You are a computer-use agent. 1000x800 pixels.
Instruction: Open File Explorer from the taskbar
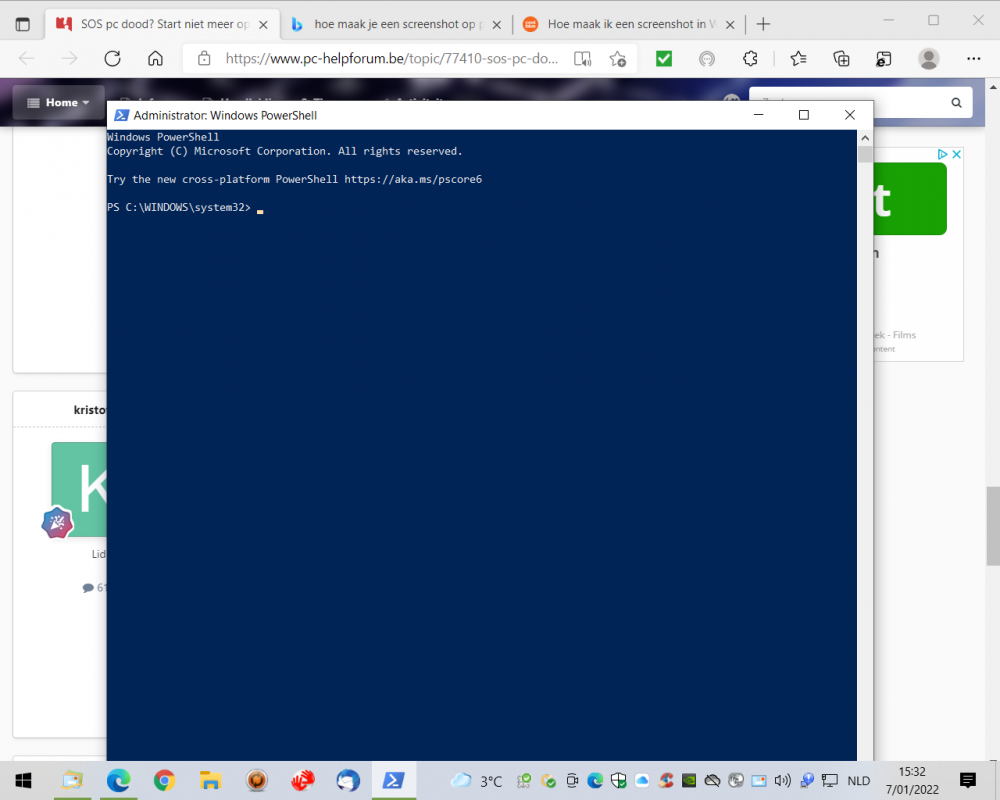[210, 780]
